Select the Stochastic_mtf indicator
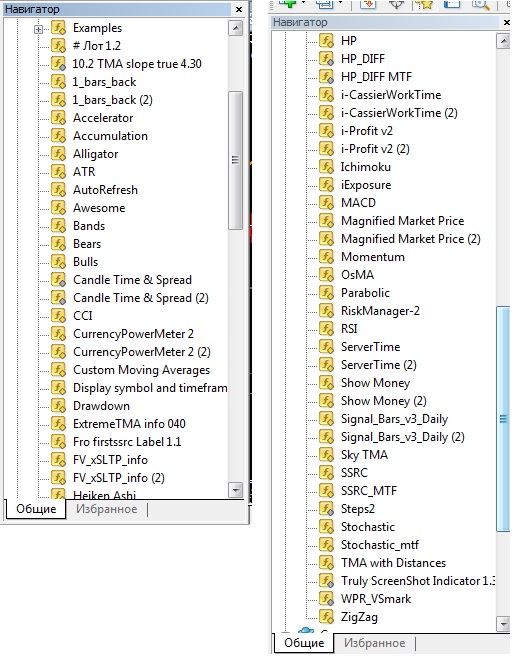The image size is (524, 656). (380, 544)
